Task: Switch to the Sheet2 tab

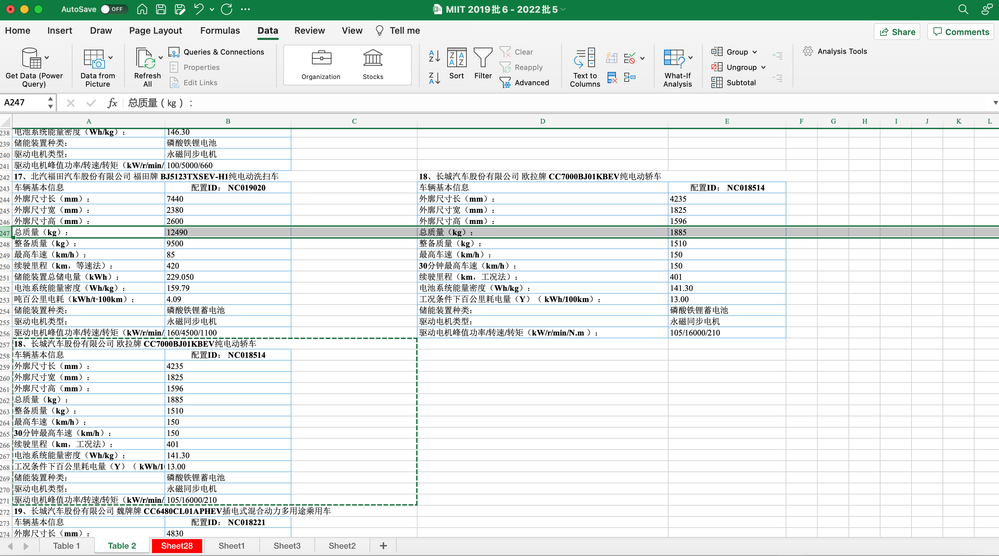Action: (x=342, y=546)
